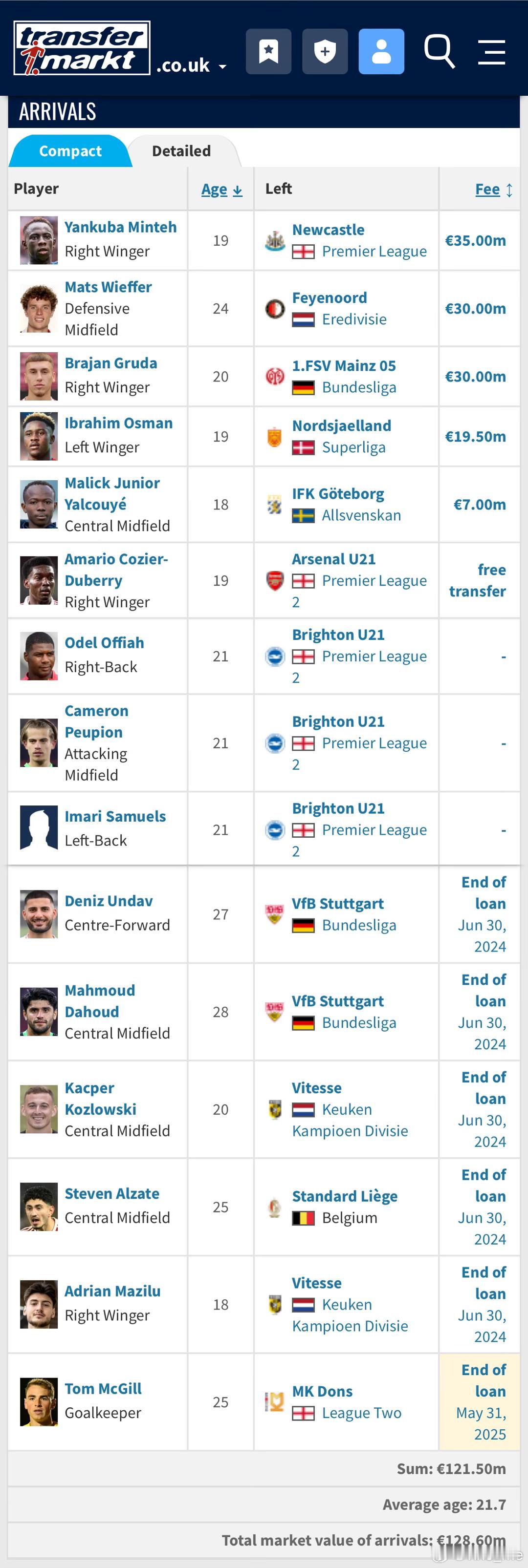Open the shield plus icon in header
The height and width of the screenshot is (1568, 528).
[325, 51]
